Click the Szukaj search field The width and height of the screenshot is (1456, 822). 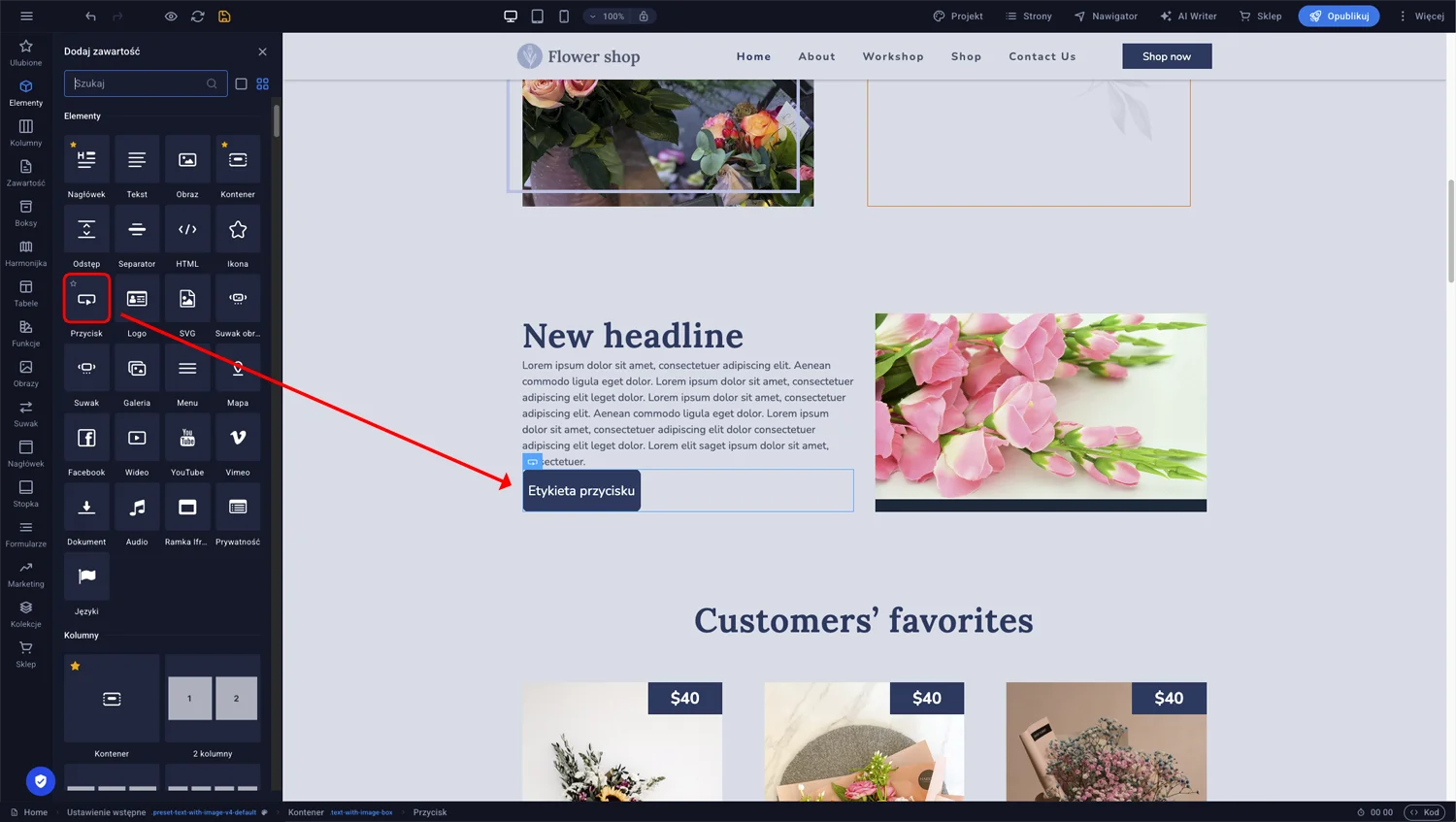(x=136, y=83)
